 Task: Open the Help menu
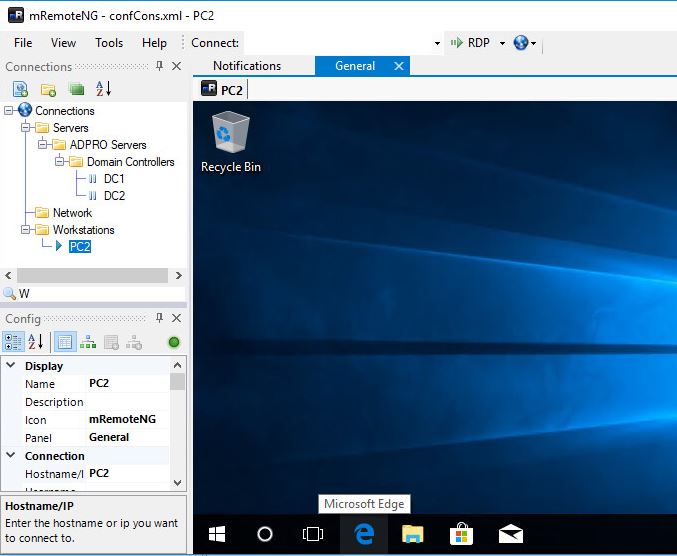[x=154, y=43]
